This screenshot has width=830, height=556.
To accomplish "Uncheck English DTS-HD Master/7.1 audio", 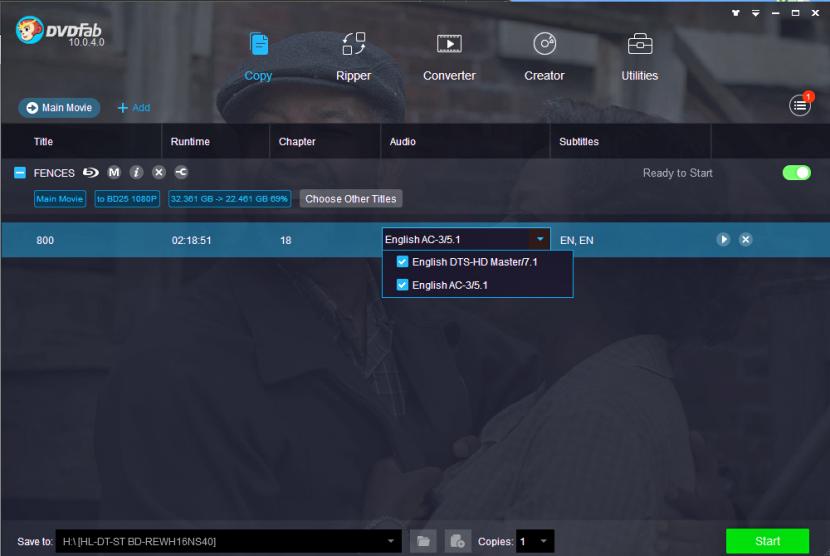I will [x=402, y=262].
